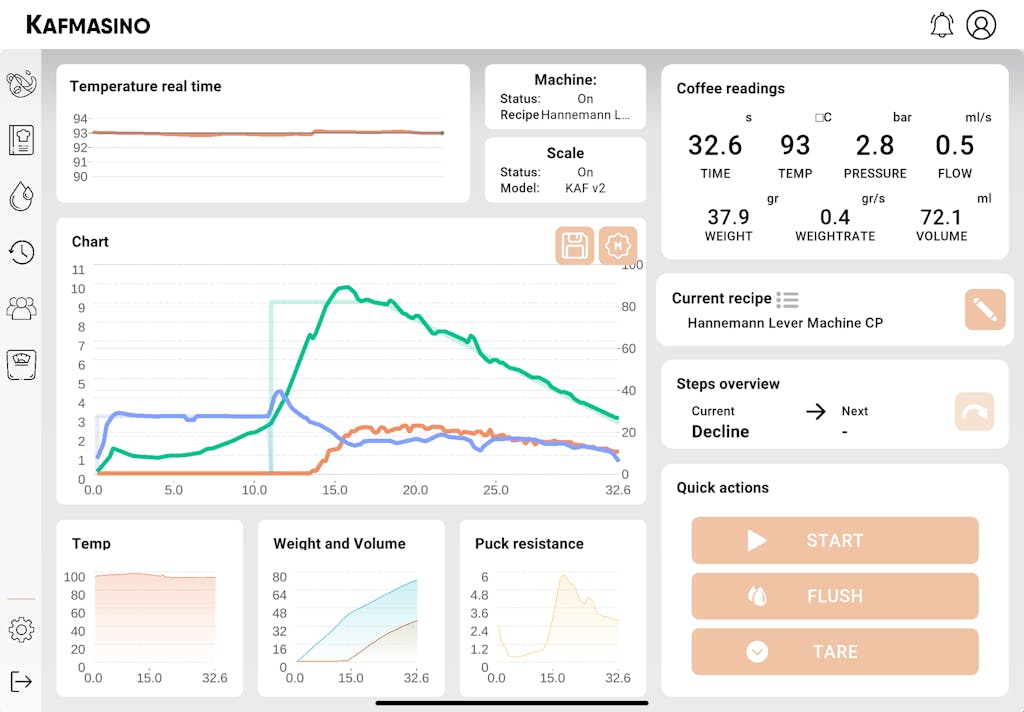
Task: Open the scale icon in sidebar
Action: 21,364
